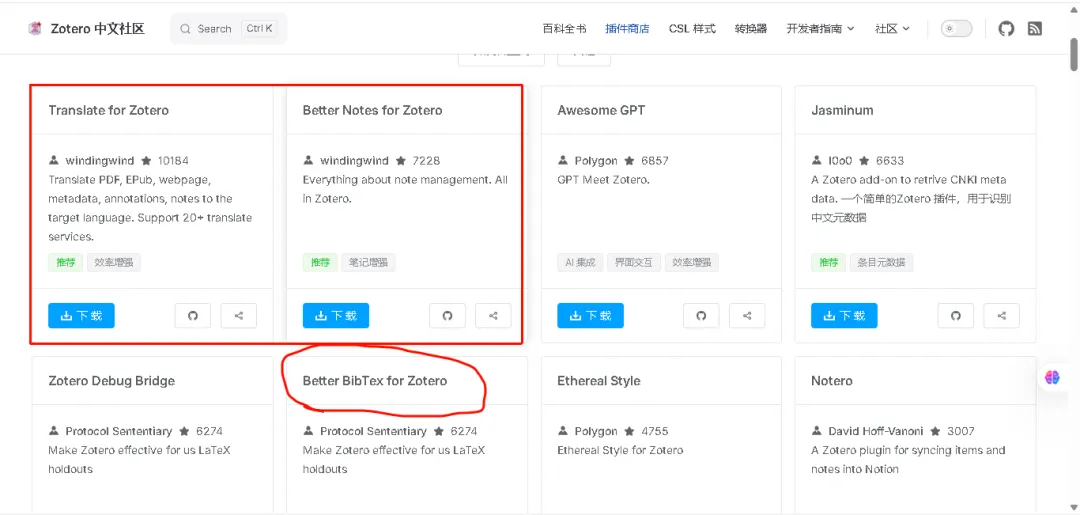
Task: Open GitHub repo of Better Notes
Action: pos(447,315)
